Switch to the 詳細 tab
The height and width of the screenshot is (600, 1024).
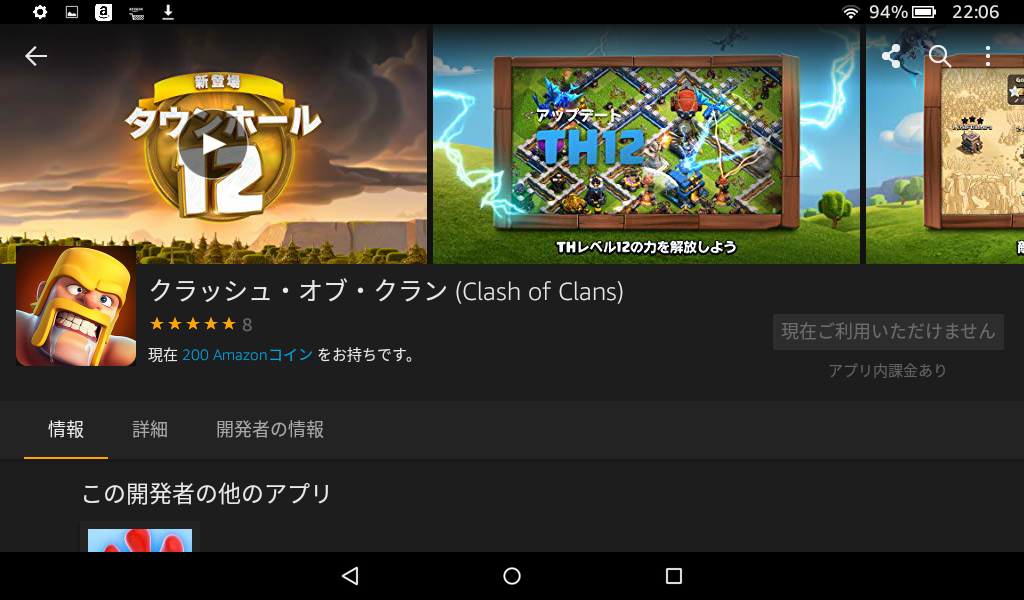[150, 430]
